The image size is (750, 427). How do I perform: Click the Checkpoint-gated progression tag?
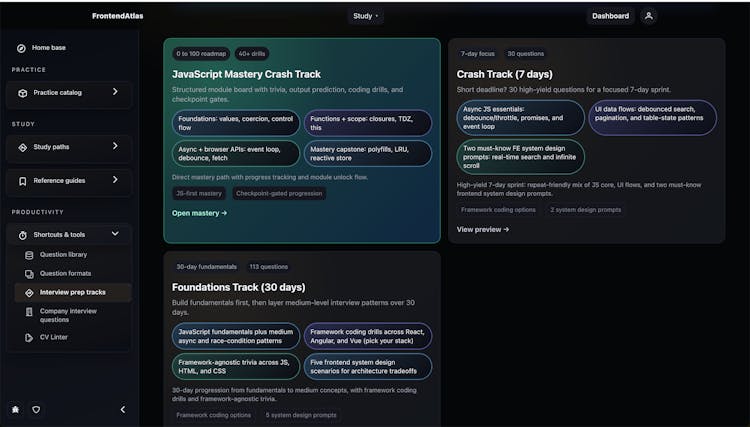[279, 194]
